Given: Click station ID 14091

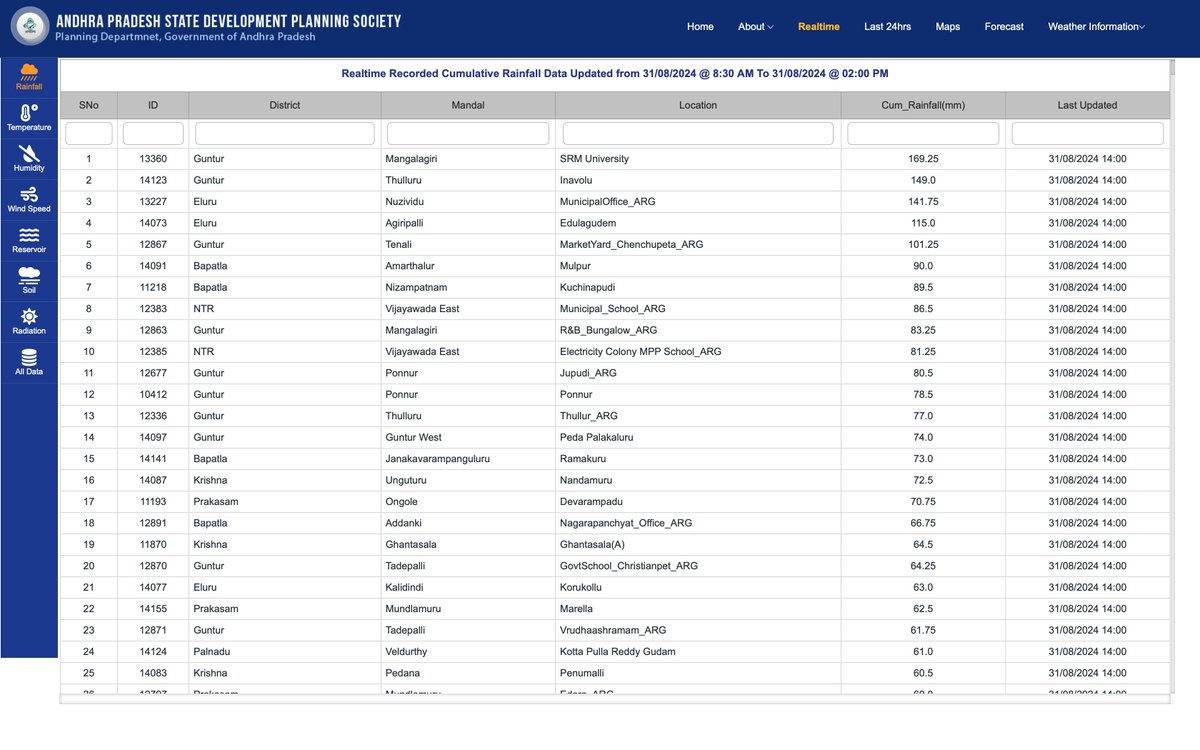Looking at the screenshot, I should tap(153, 266).
